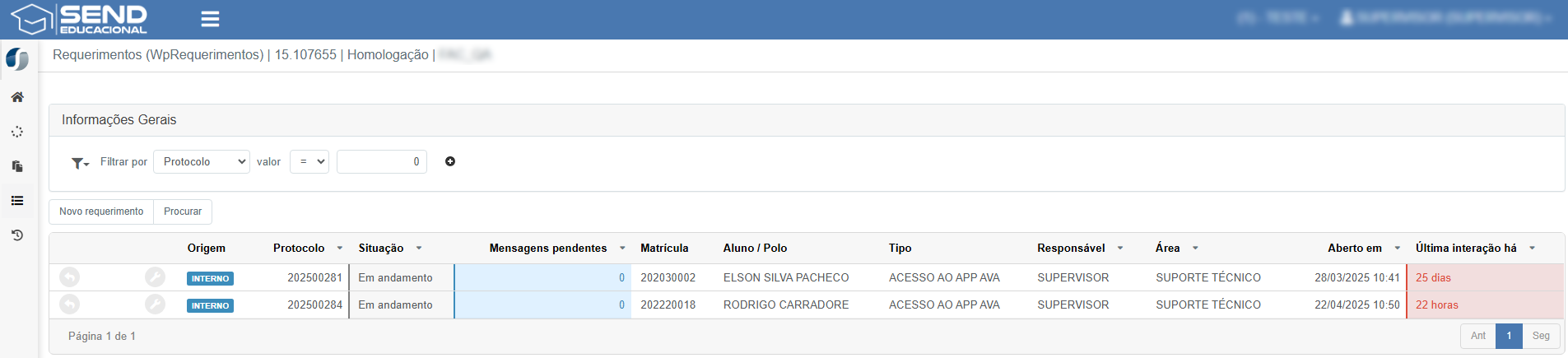Click the undo arrow icon for protocol 202500284
This screenshot has height=358, width=1568.
point(70,305)
